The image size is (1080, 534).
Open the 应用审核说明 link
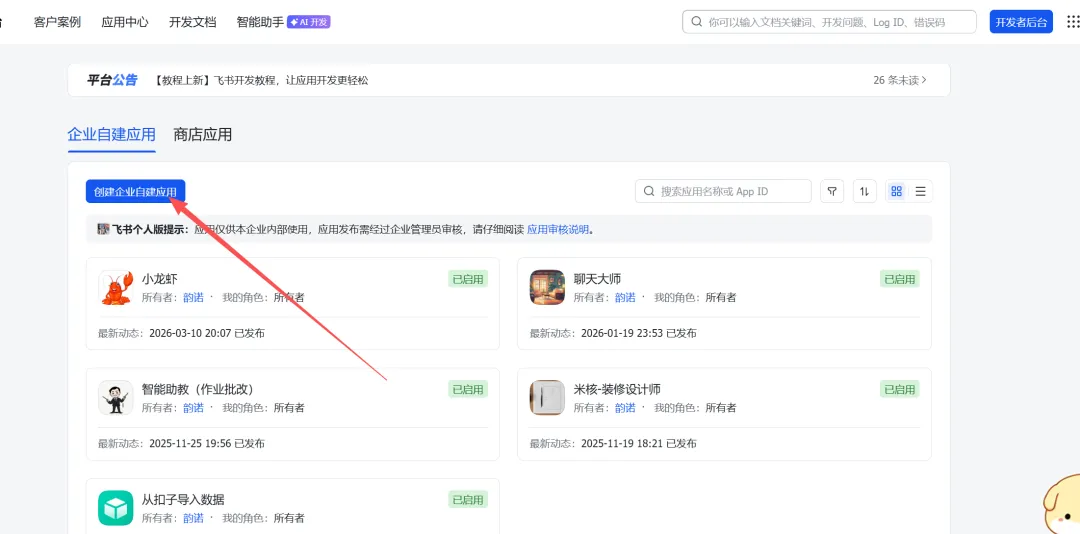[x=558, y=229]
